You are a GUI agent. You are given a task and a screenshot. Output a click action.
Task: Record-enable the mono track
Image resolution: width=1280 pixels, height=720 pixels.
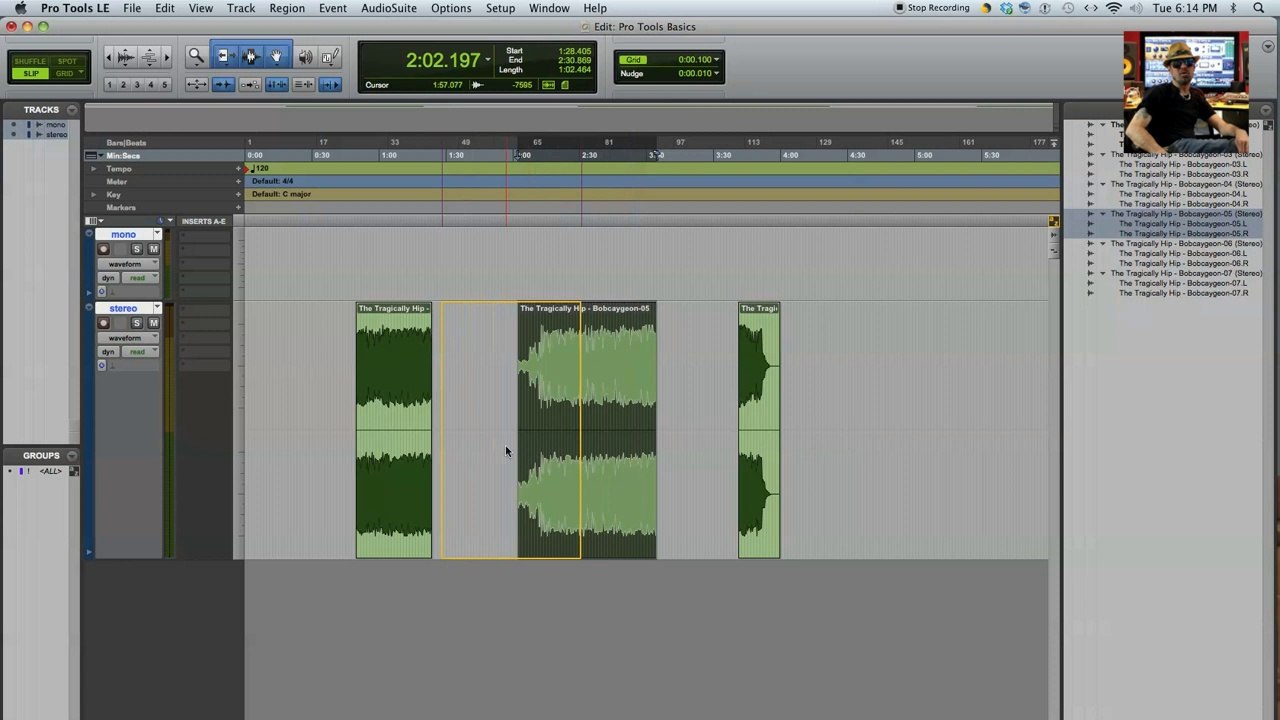[x=103, y=249]
